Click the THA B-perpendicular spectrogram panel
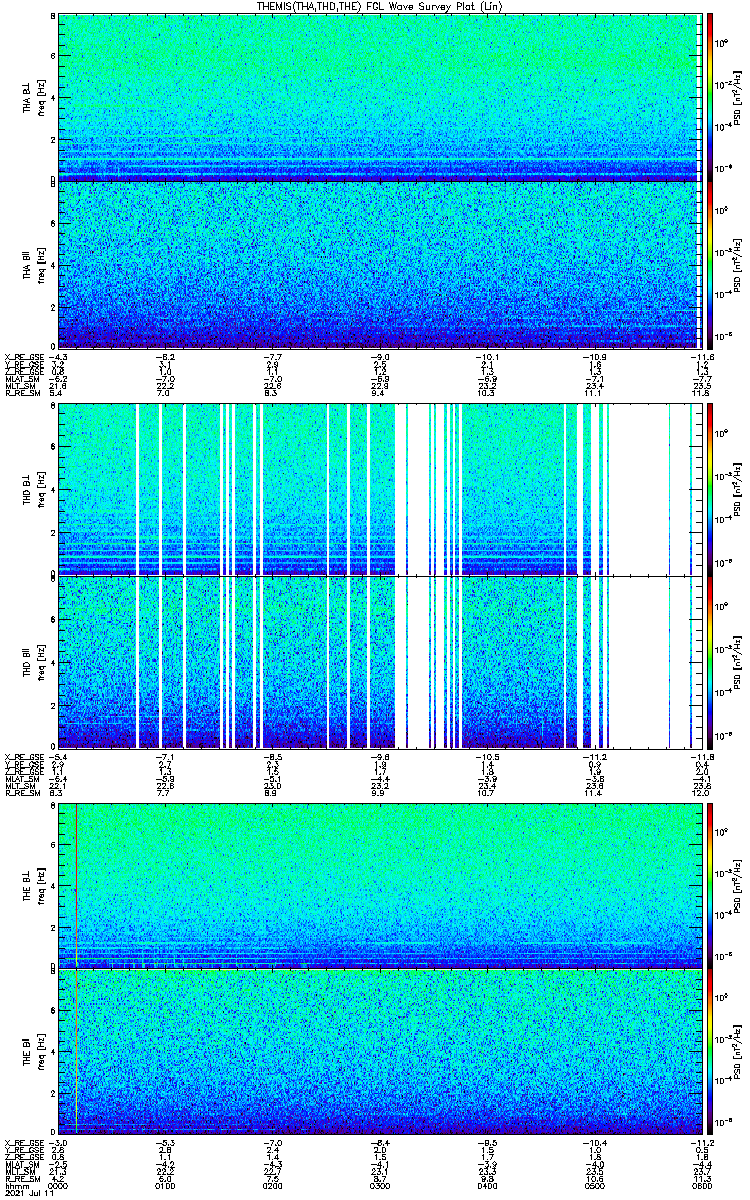750x1200 pixels. pyautogui.click(x=380, y=96)
